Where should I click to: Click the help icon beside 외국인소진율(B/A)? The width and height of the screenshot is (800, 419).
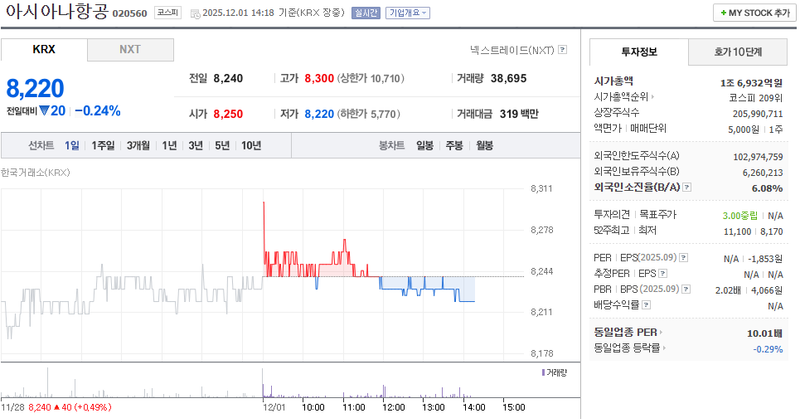(x=687, y=187)
